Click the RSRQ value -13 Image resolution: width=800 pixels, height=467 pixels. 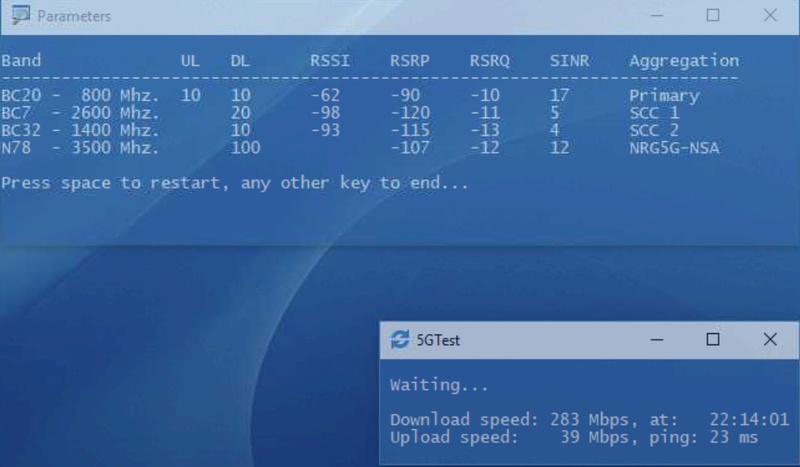(x=485, y=130)
